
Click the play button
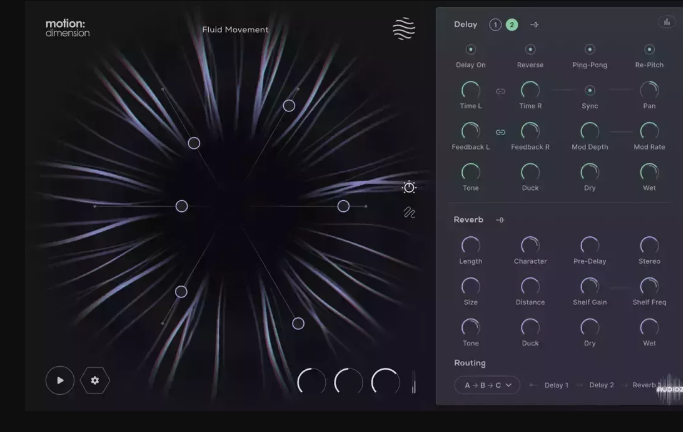pos(60,380)
